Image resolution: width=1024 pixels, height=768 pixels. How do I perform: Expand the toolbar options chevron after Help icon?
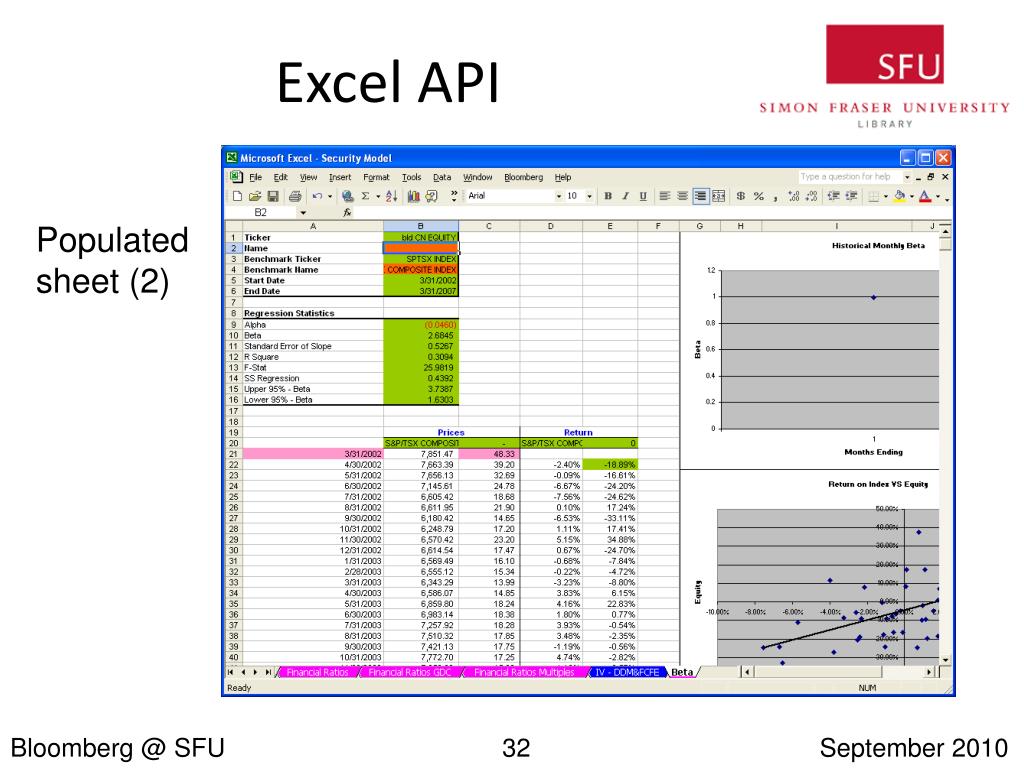[x=453, y=196]
